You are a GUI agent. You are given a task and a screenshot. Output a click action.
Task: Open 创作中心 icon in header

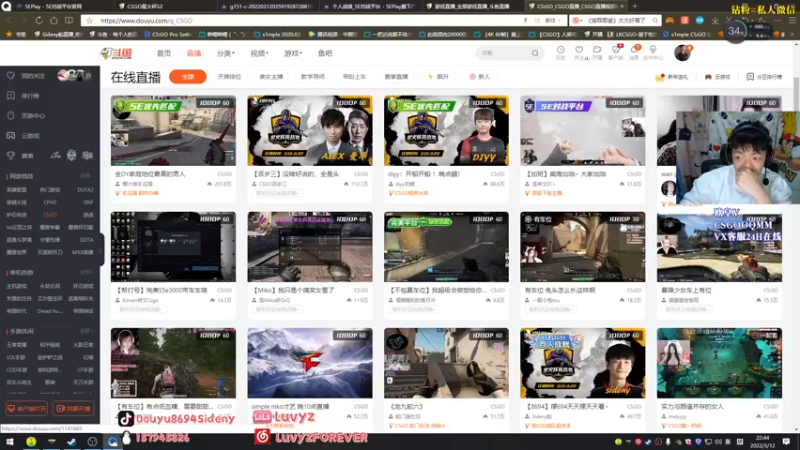tap(653, 50)
